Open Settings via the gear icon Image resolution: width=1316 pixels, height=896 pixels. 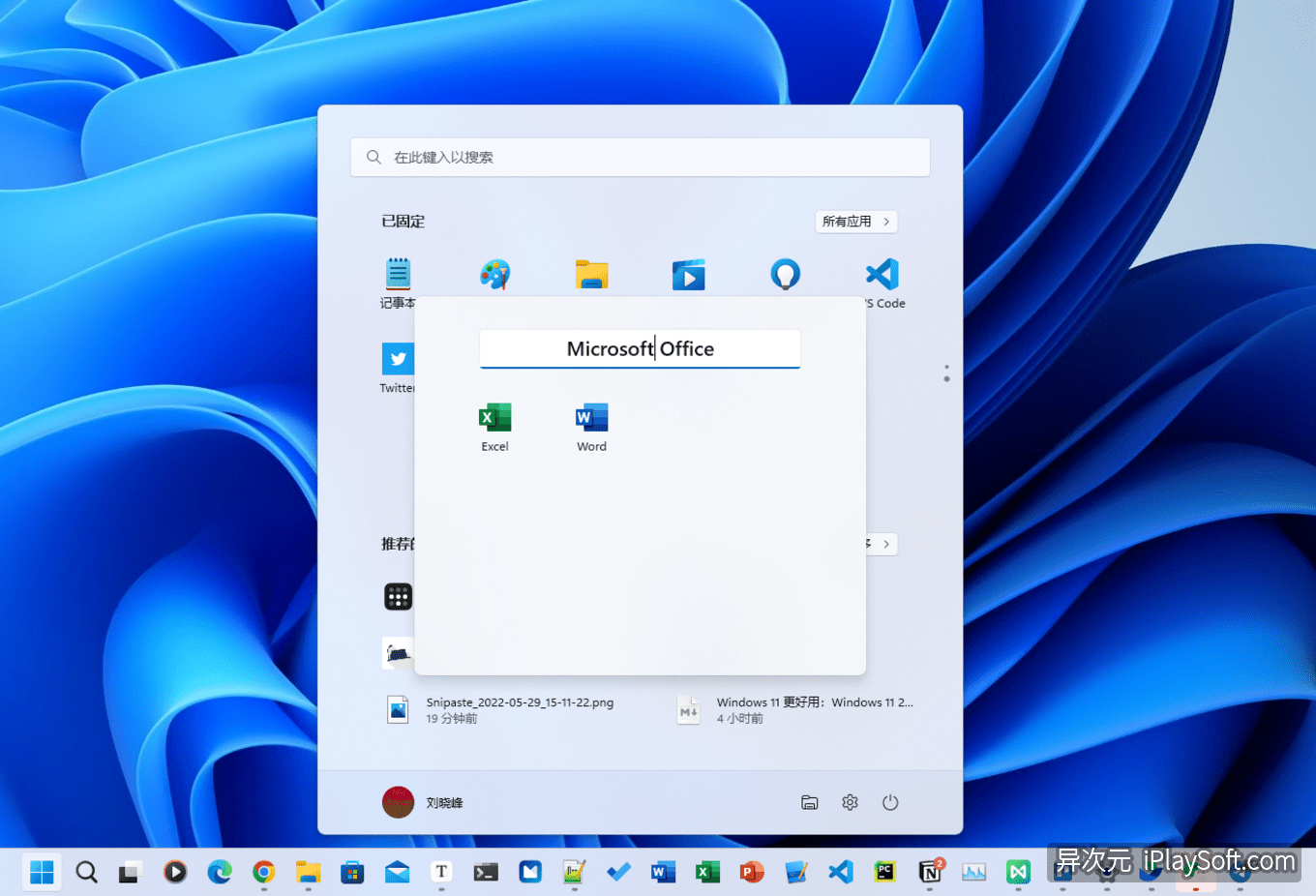coord(850,802)
